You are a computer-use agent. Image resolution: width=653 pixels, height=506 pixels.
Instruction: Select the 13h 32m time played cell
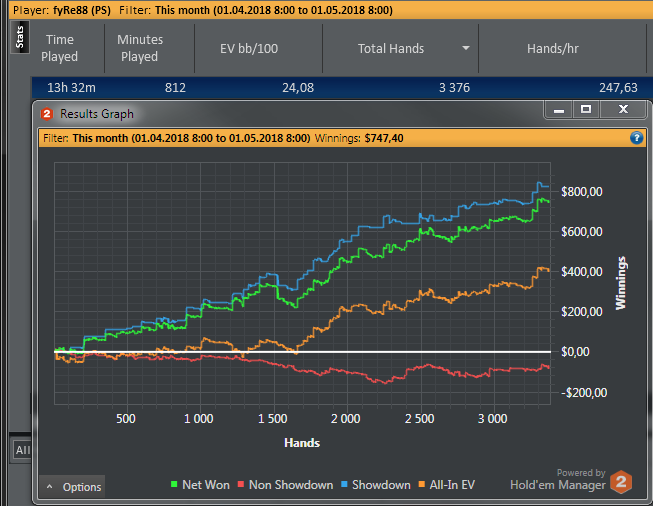[71, 88]
